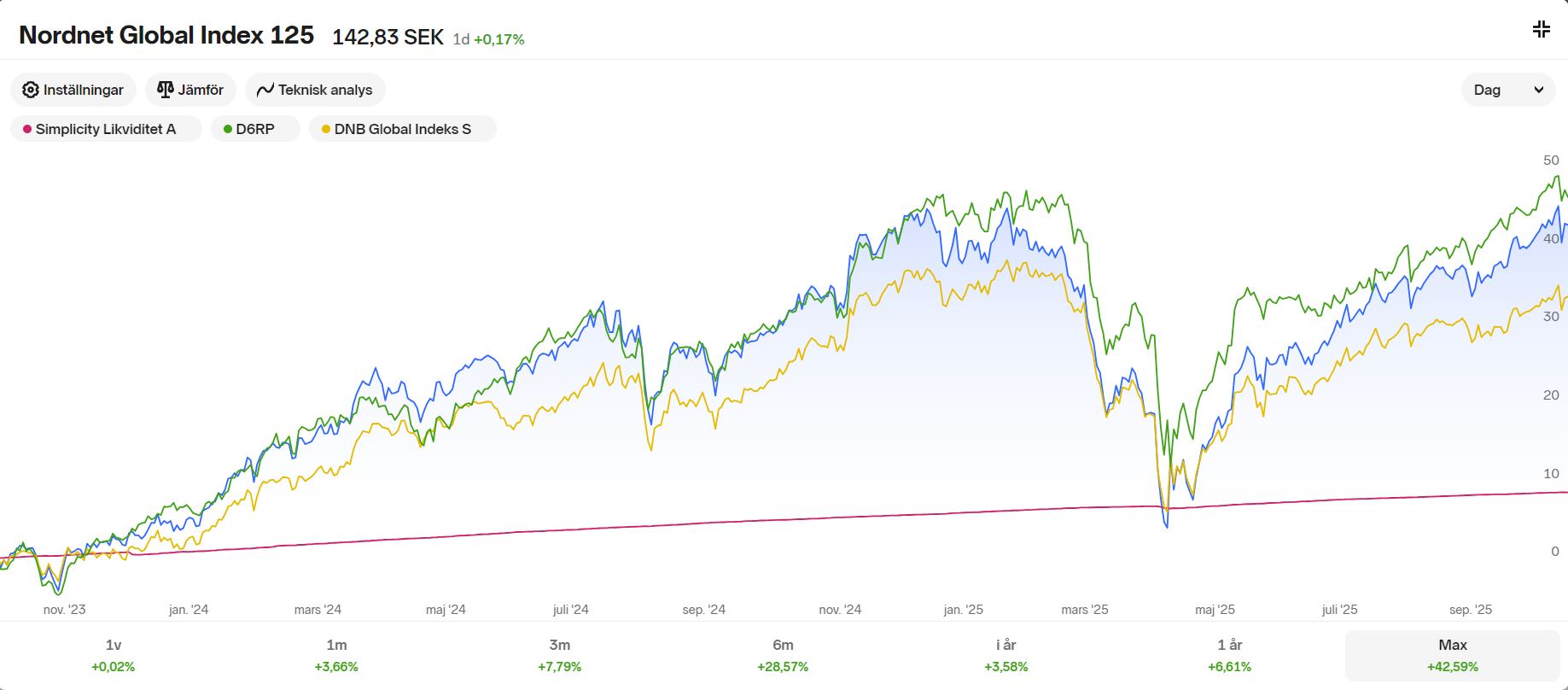Screen dimensions: 1568x690
Task: Toggle the D6RP comparison chip
Action: point(255,129)
